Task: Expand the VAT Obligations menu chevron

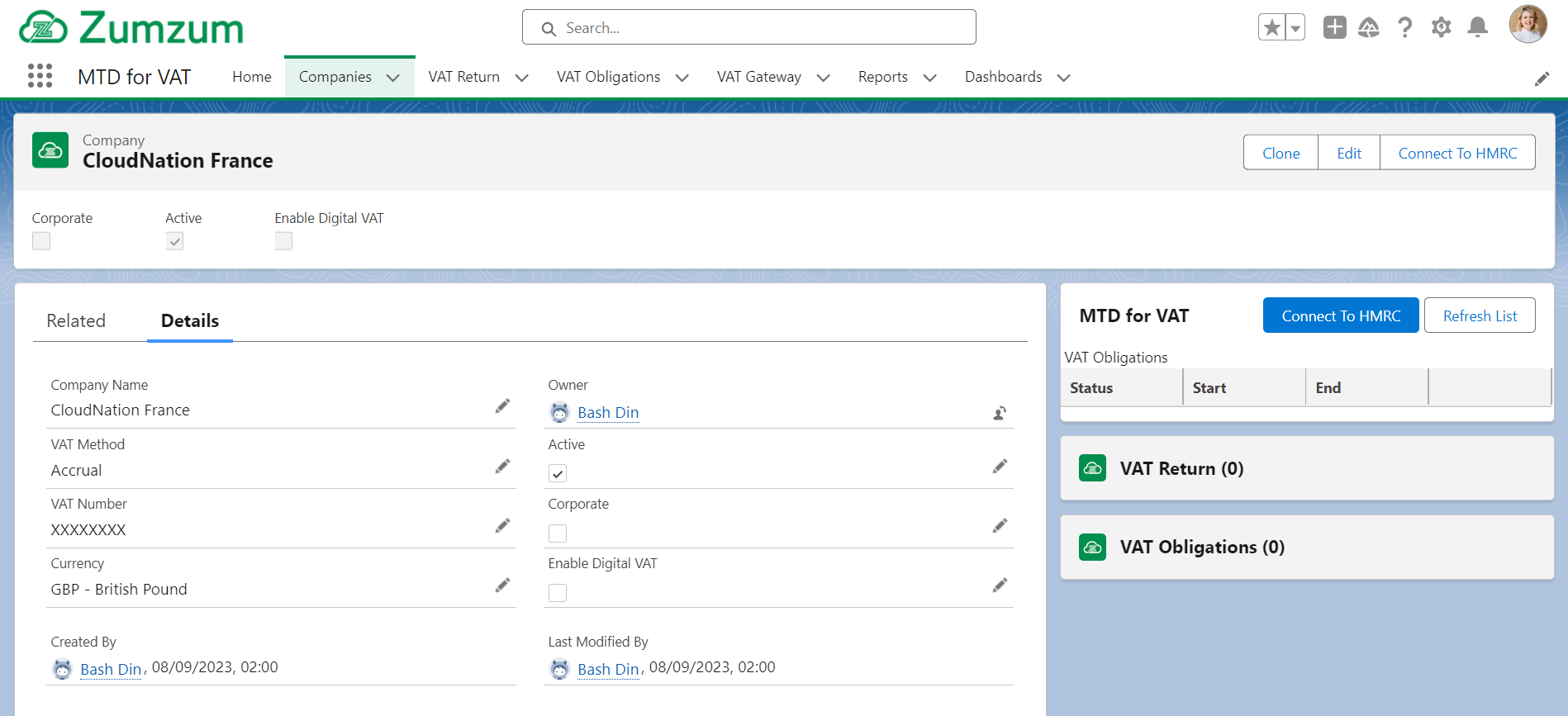Action: (682, 78)
